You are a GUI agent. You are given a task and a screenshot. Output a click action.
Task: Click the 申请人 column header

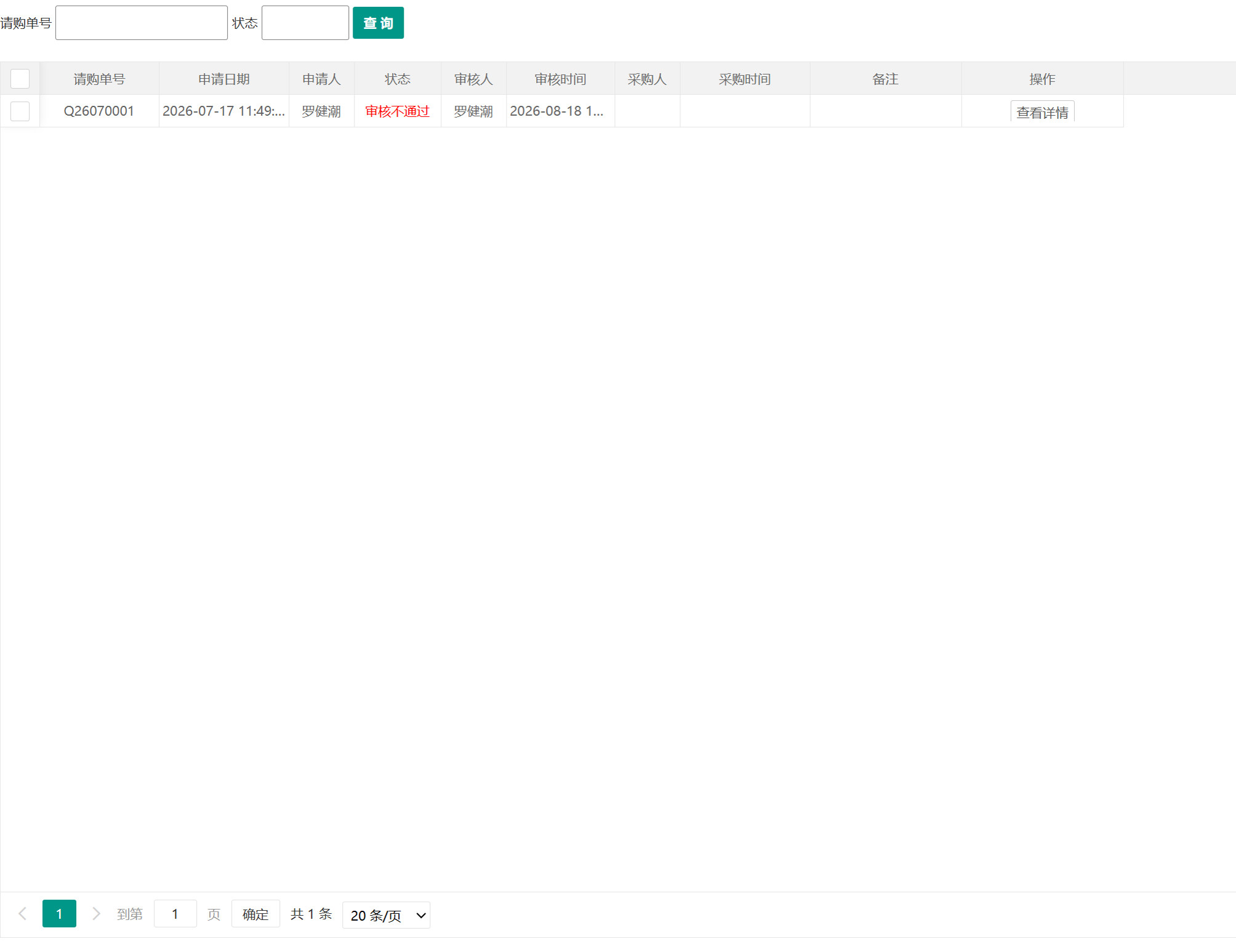click(x=321, y=79)
